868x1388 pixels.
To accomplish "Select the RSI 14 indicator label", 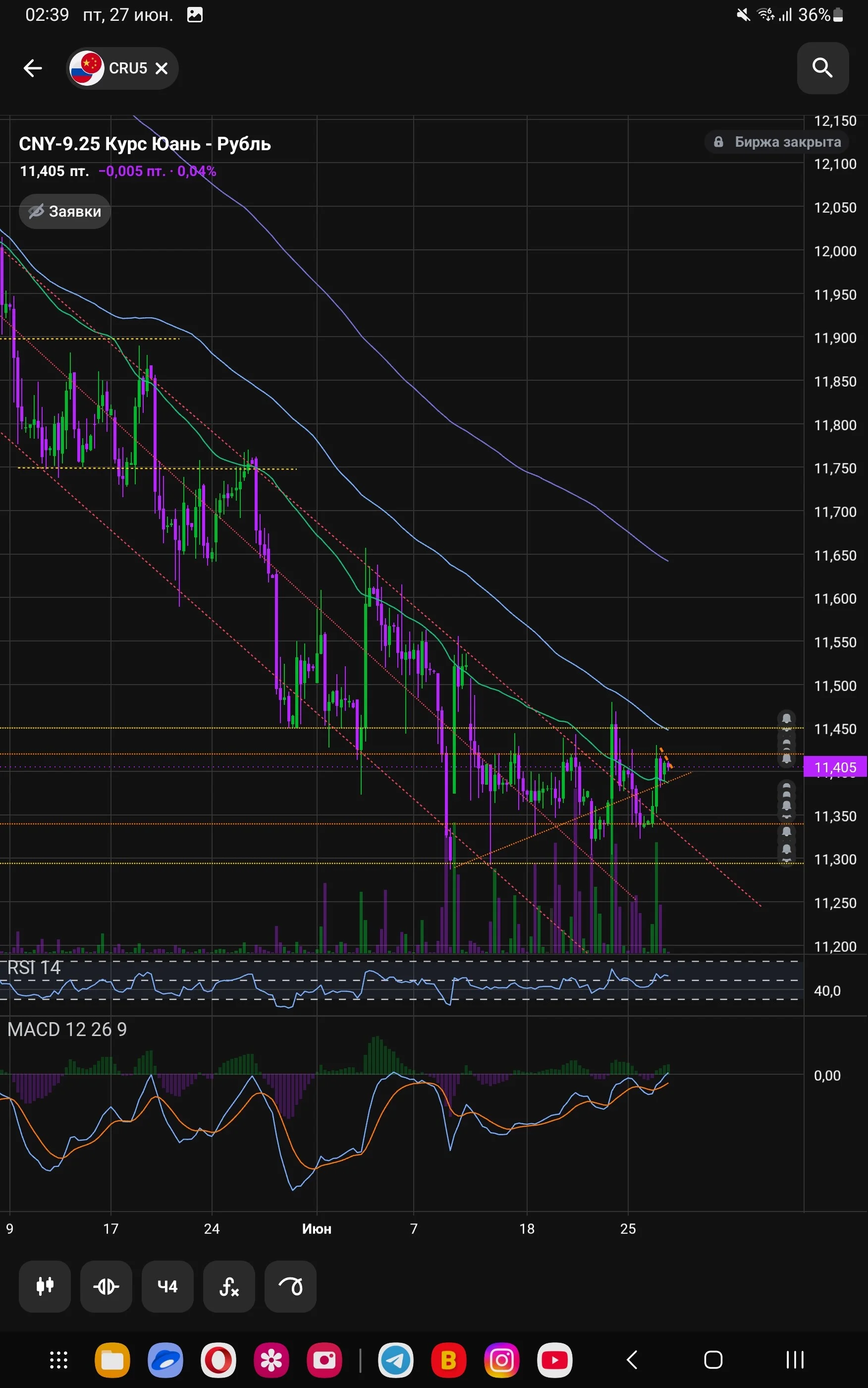I will (34, 968).
